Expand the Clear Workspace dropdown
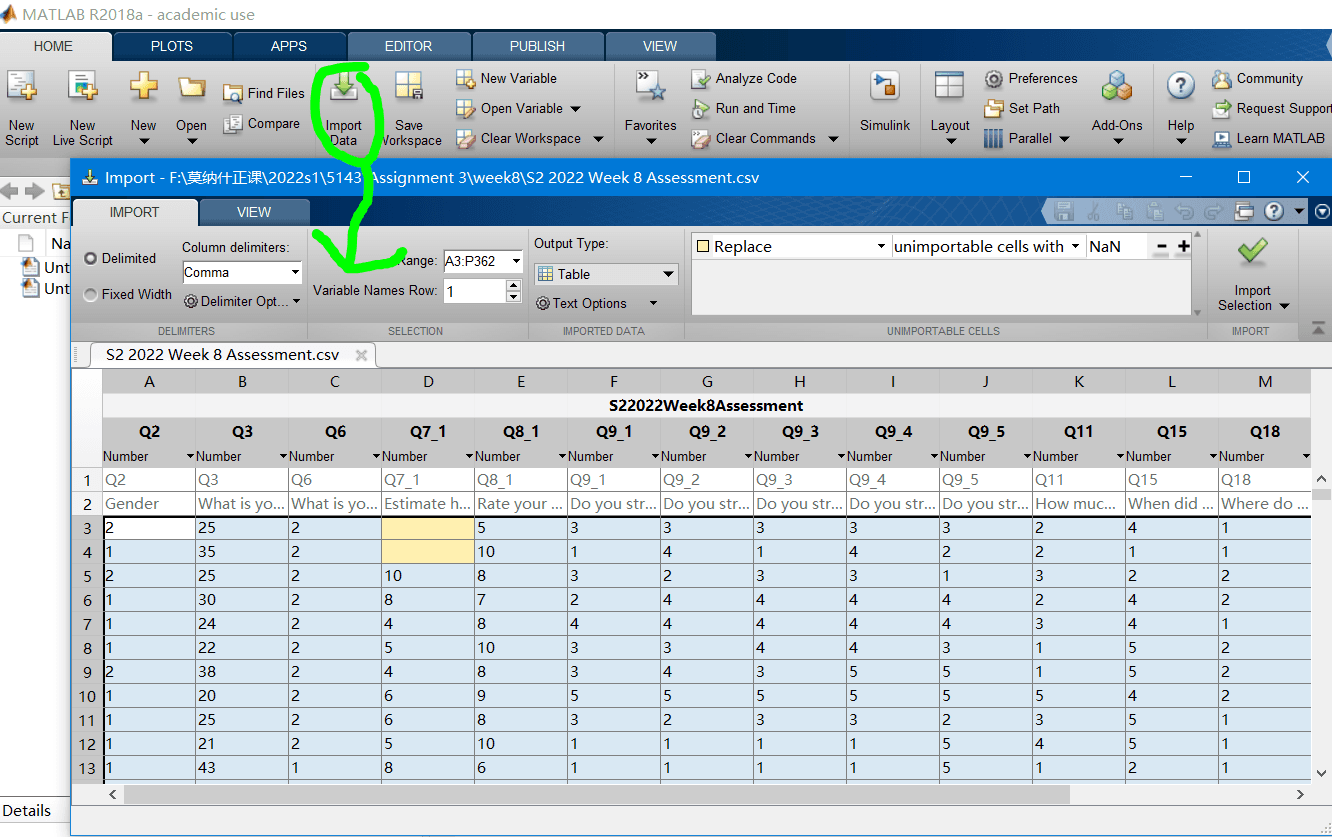This screenshot has height=837, width=1332. 598,139
